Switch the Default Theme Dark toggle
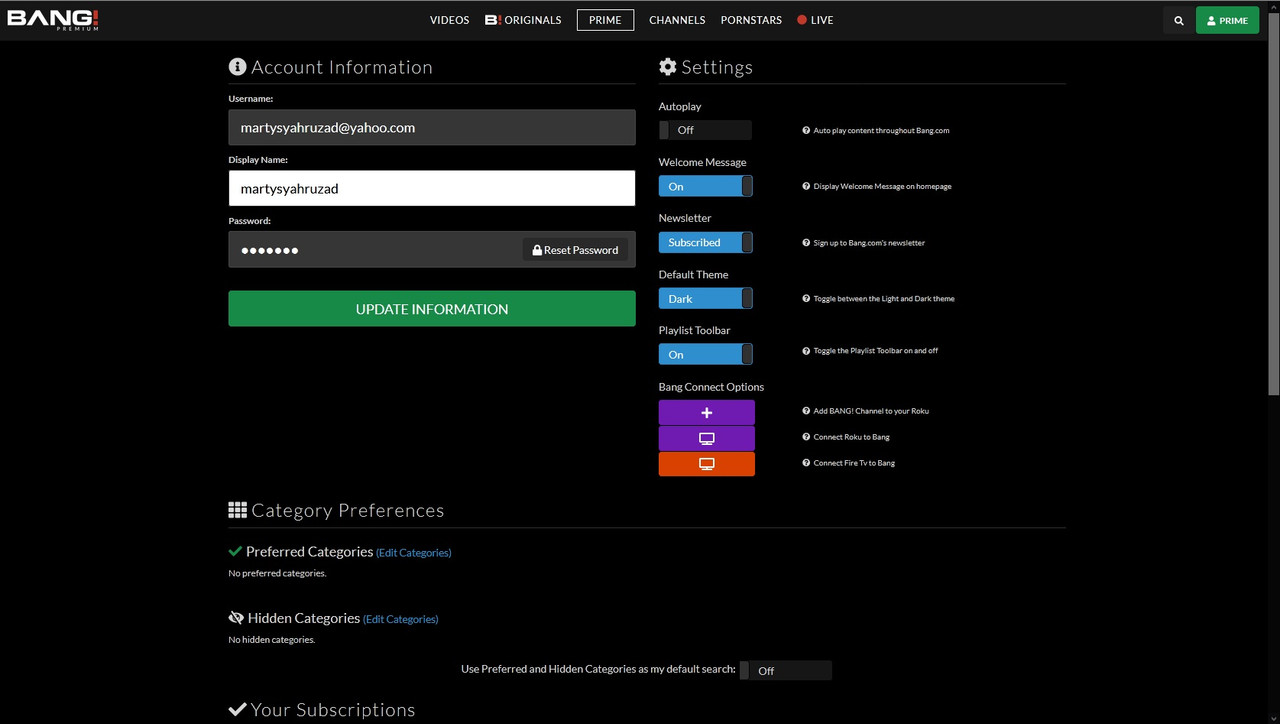 pos(706,298)
